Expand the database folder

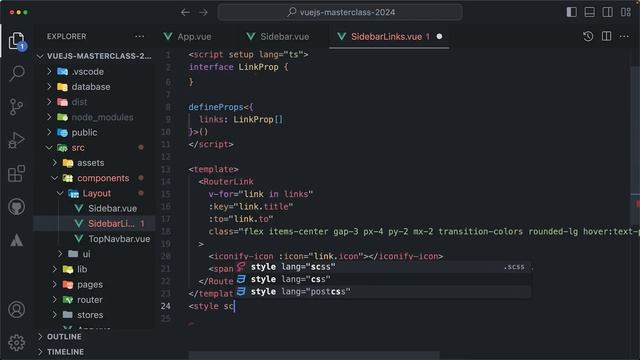[95, 87]
